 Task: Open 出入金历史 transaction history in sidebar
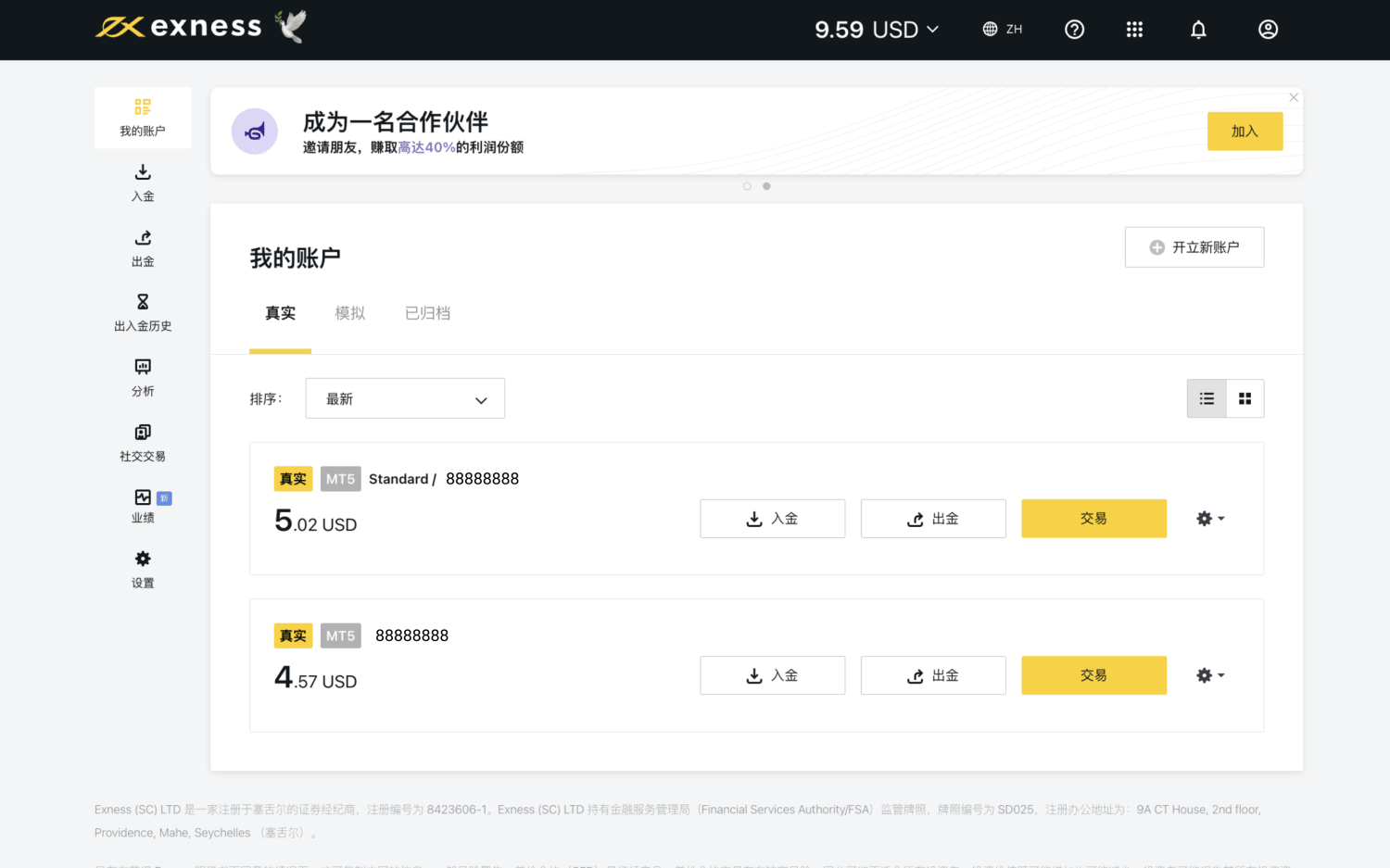143,313
